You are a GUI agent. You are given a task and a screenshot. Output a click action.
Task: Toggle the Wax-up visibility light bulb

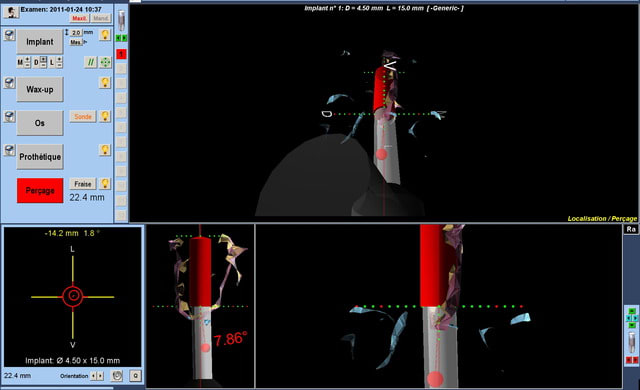[105, 83]
